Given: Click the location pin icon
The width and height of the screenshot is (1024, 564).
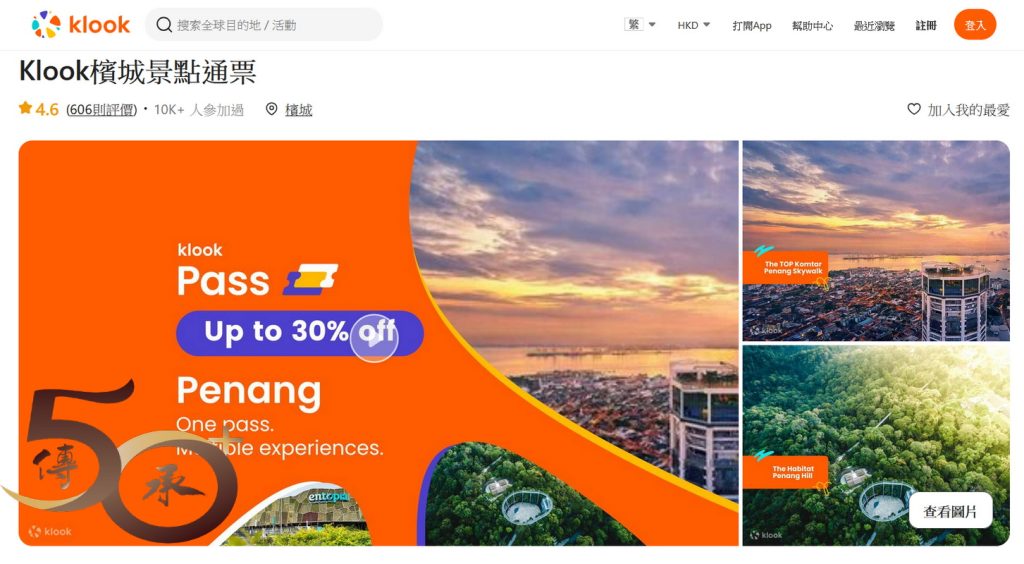Looking at the screenshot, I should click(x=272, y=109).
